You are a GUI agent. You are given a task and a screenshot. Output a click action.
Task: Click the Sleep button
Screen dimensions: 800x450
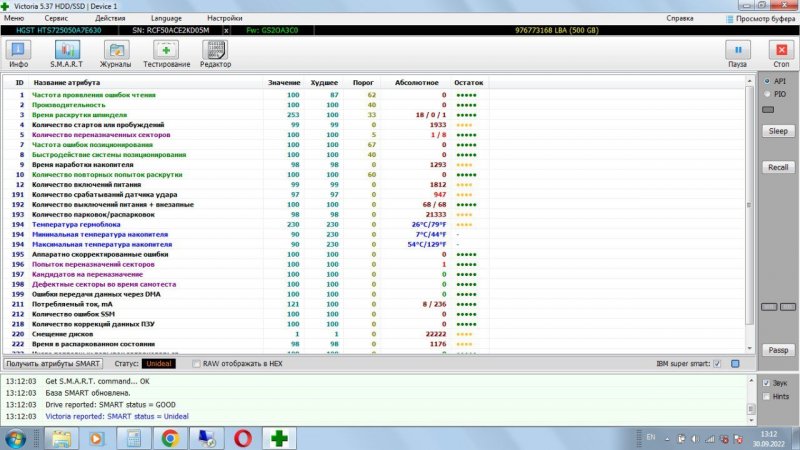(x=777, y=131)
